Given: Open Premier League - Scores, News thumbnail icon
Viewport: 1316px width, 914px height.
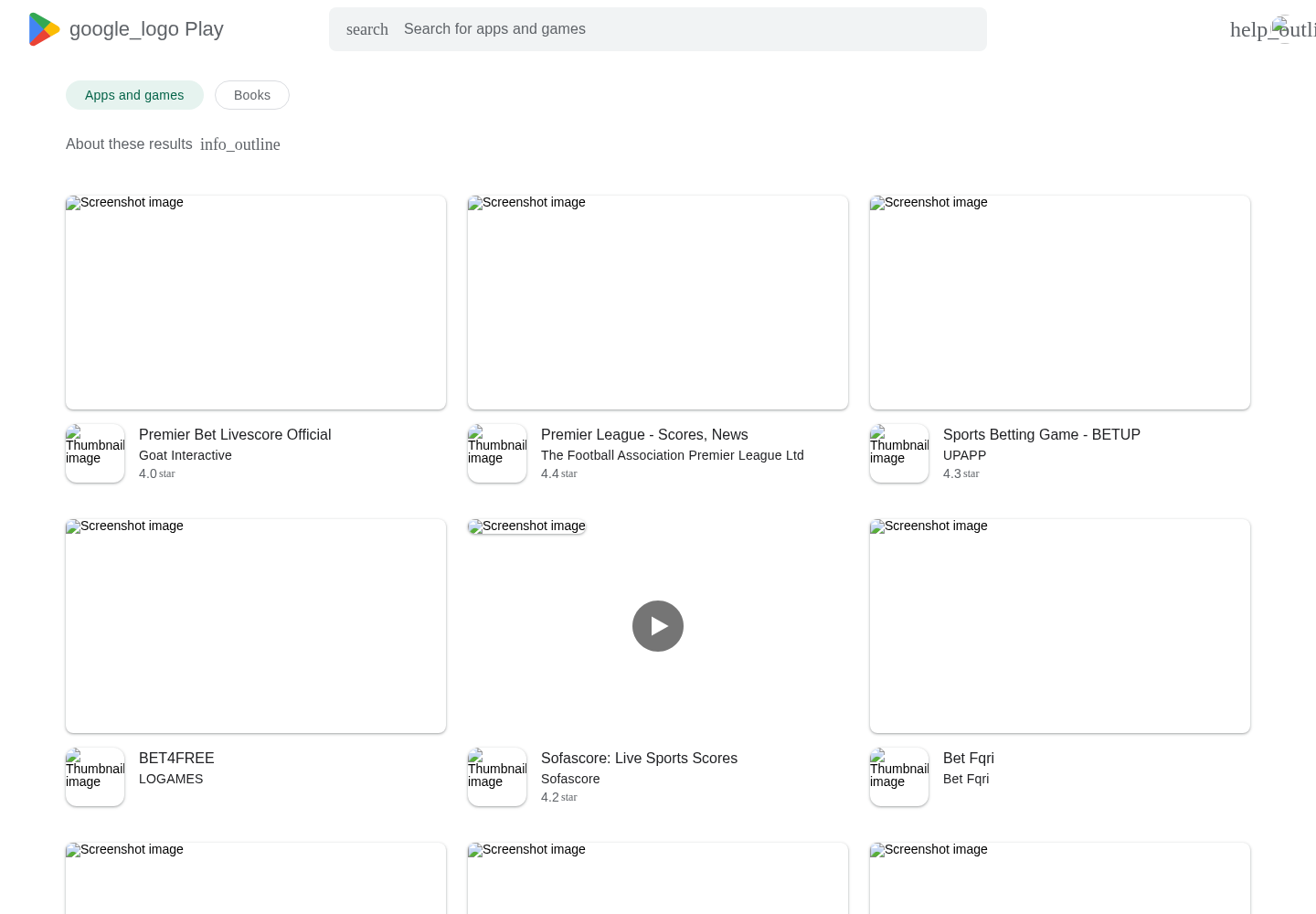Looking at the screenshot, I should pos(497,453).
